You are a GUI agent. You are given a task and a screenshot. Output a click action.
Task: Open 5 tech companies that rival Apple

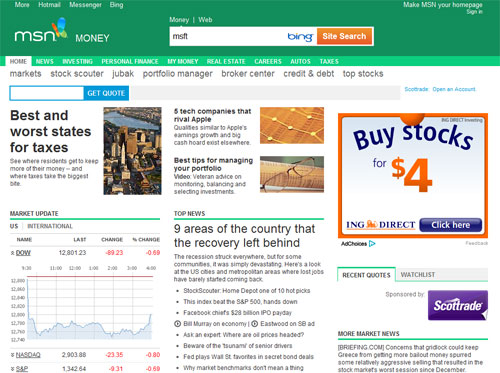[212, 115]
